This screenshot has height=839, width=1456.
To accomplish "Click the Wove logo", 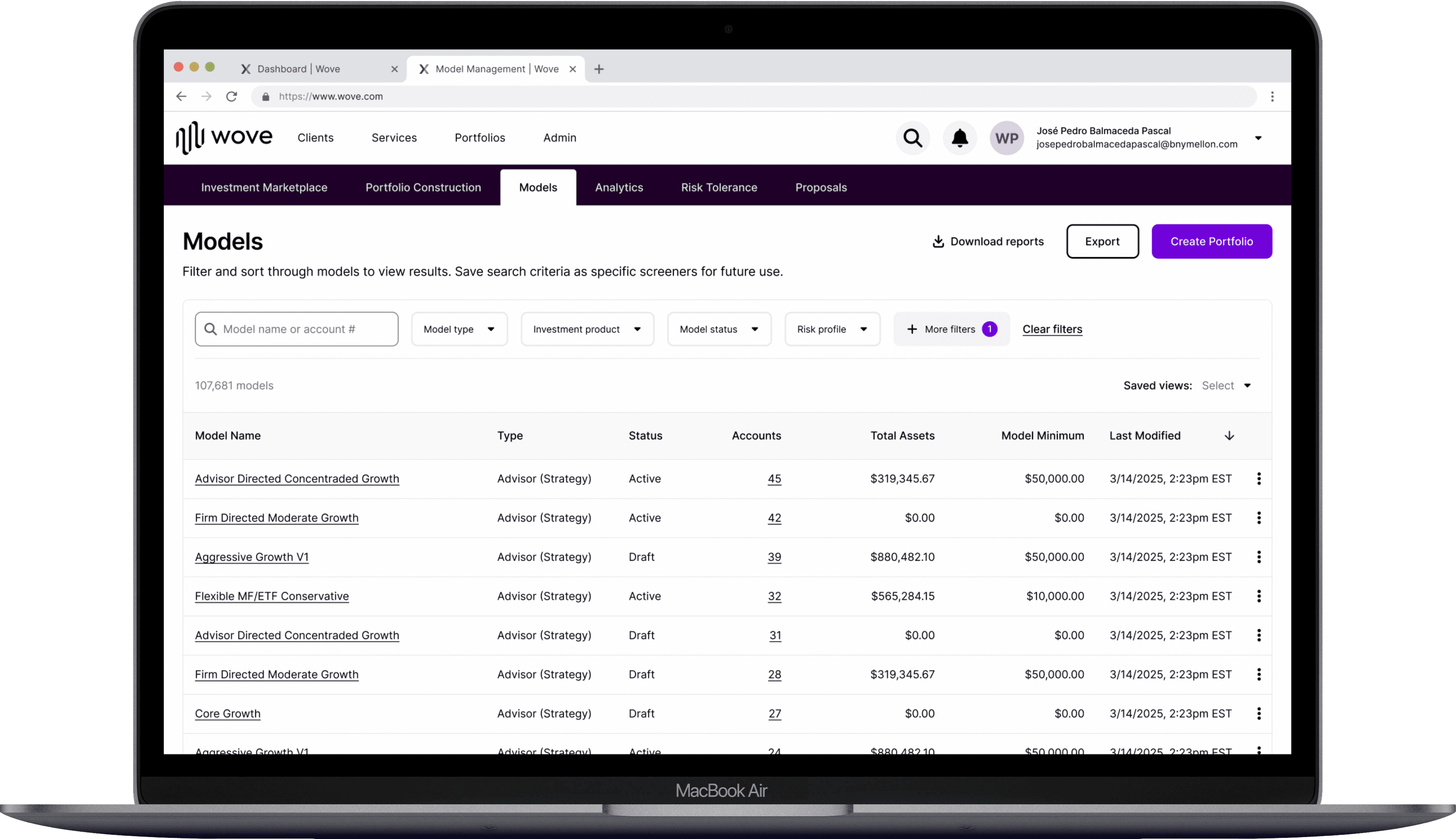I will coord(224,138).
